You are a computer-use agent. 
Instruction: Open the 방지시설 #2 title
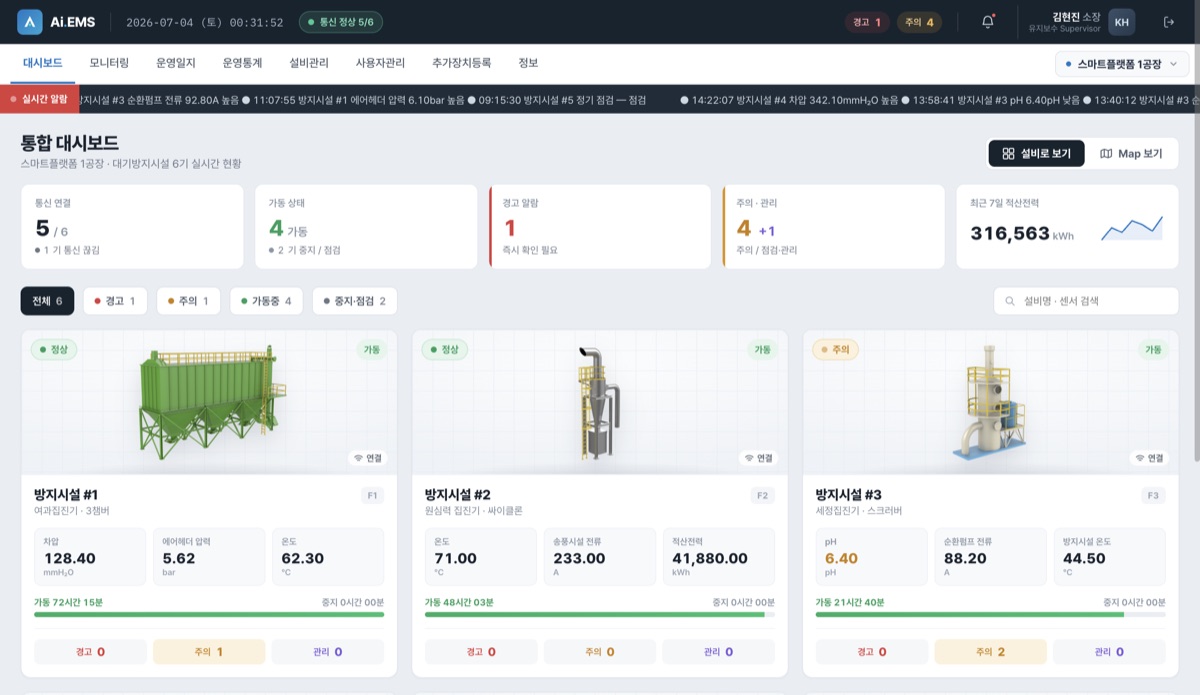pyautogui.click(x=457, y=495)
